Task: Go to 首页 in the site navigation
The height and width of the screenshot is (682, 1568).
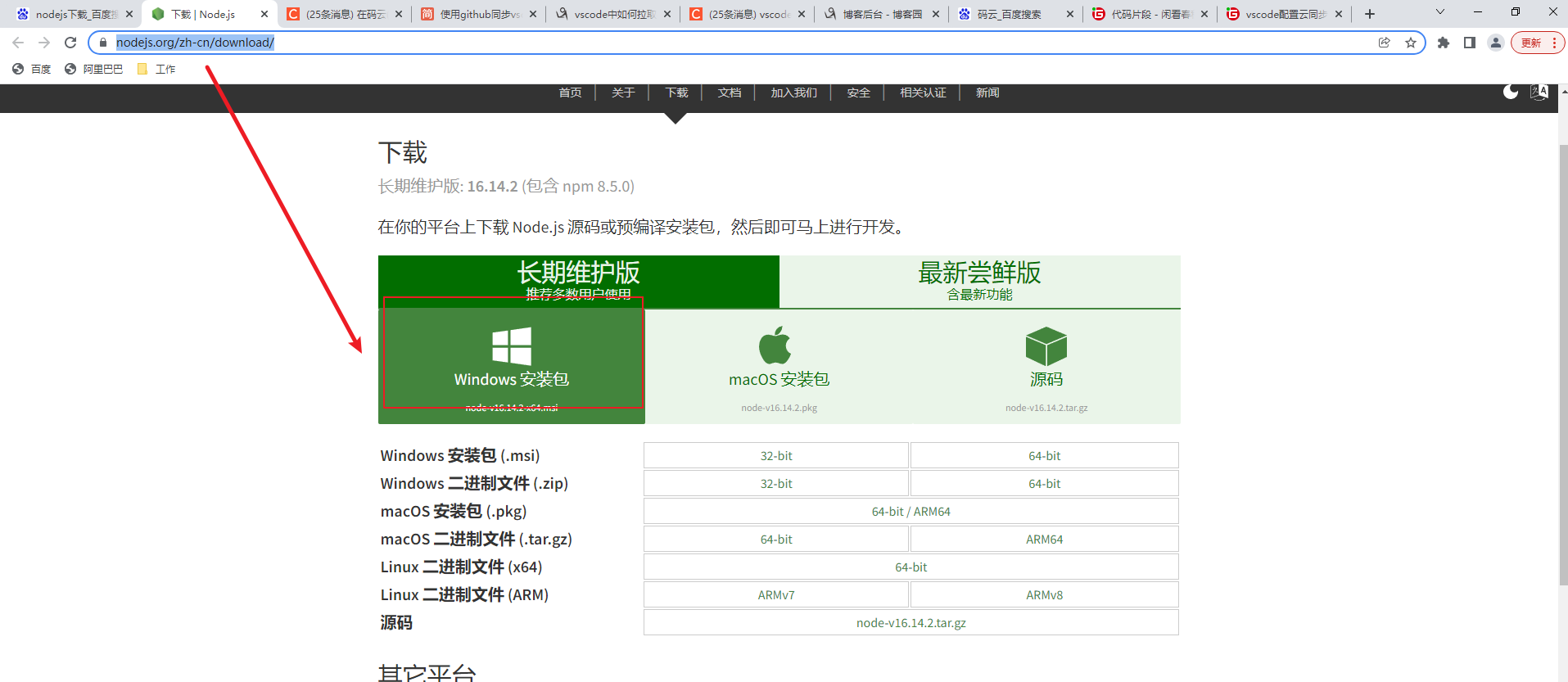Action: 570,93
